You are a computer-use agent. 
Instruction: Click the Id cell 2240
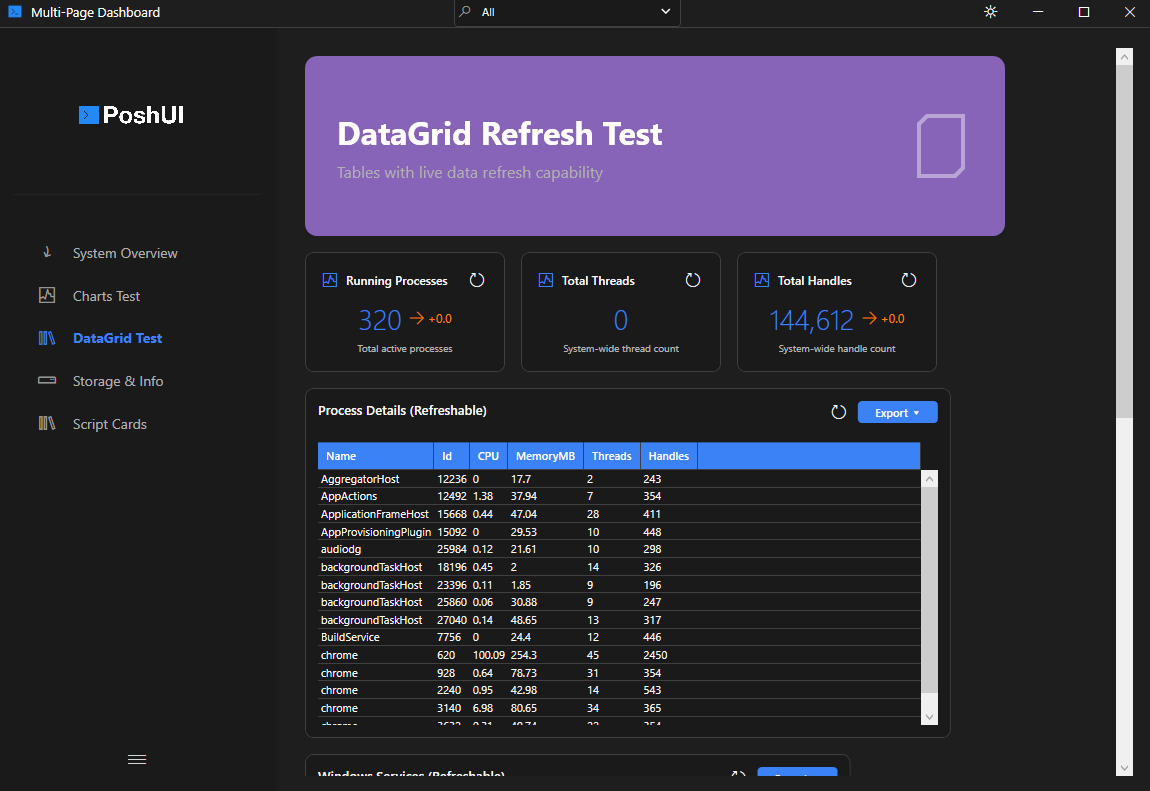pyautogui.click(x=449, y=691)
